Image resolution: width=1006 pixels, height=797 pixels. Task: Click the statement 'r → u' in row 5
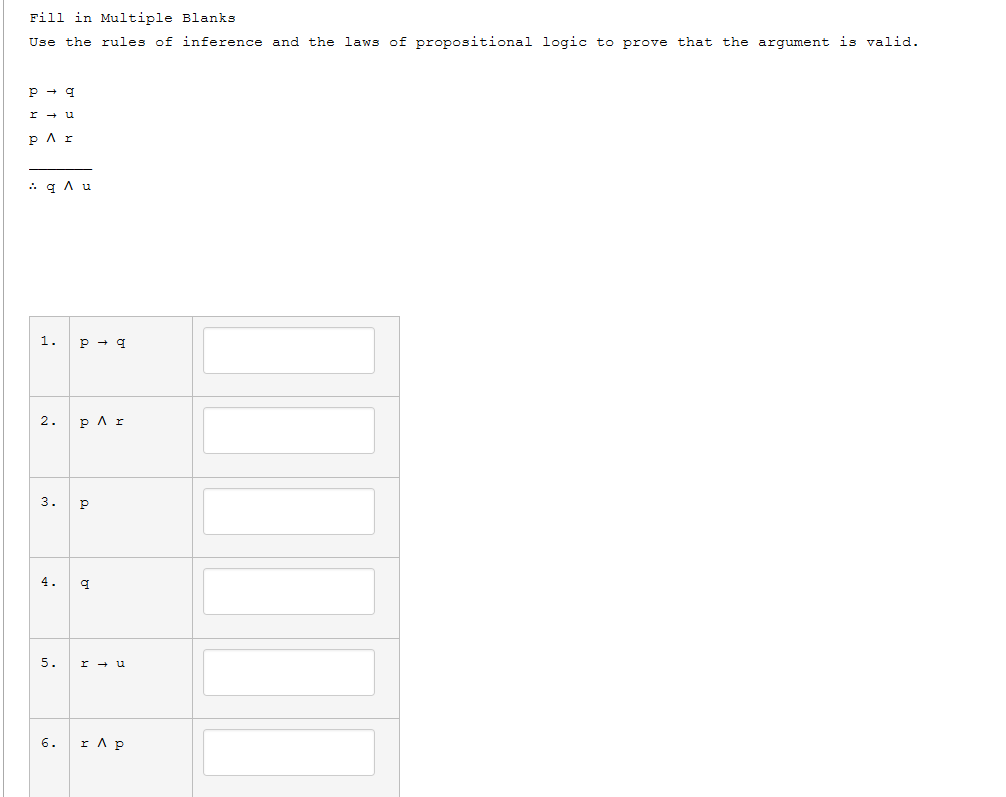coord(102,662)
